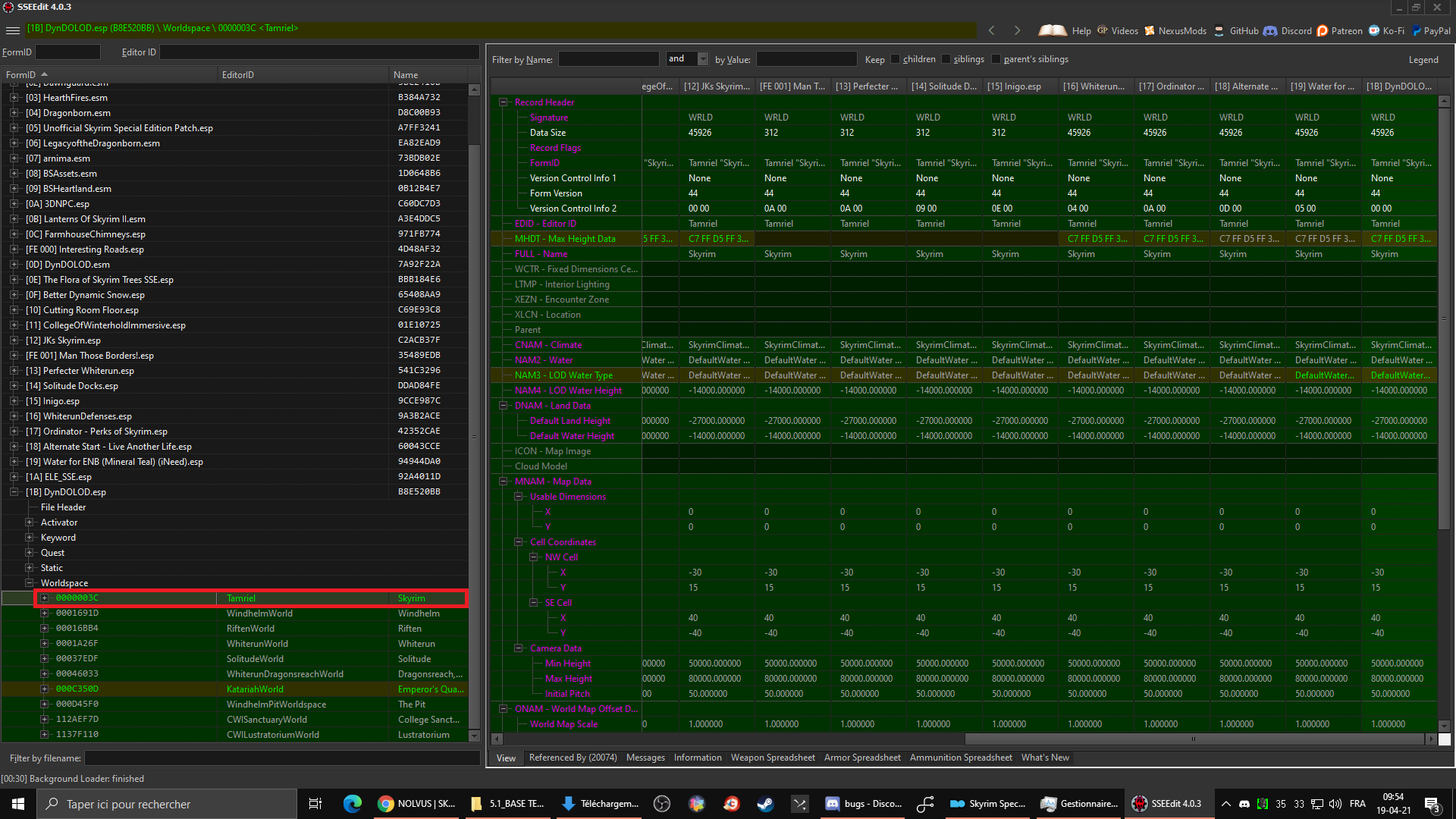The width and height of the screenshot is (1456, 819).
Task: Open Ko-Fi toolbar icon
Action: point(1374,31)
